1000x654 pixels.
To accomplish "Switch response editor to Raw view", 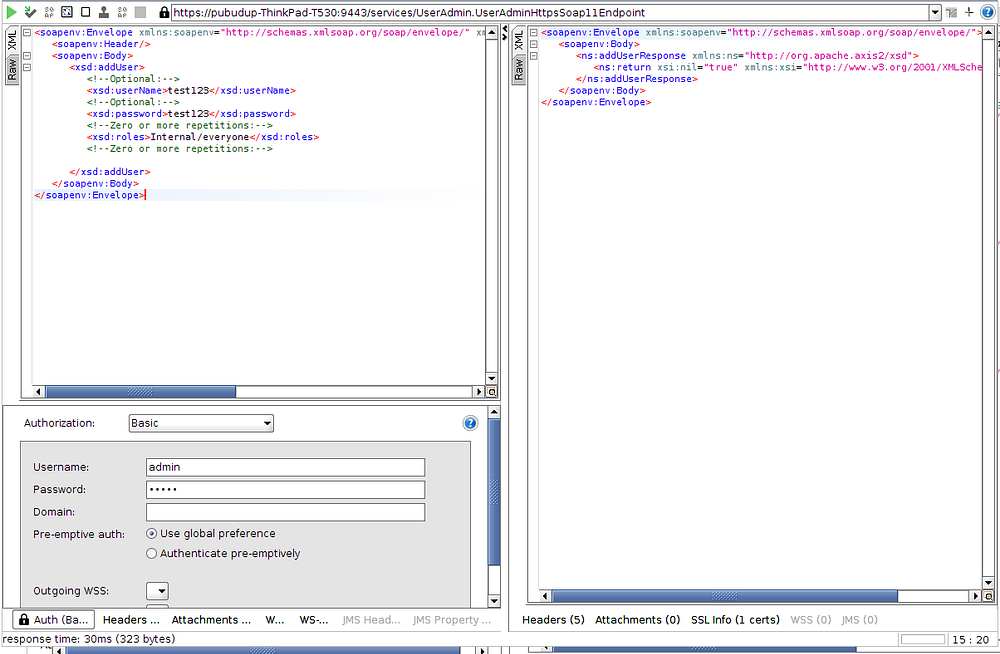I will click(518, 70).
